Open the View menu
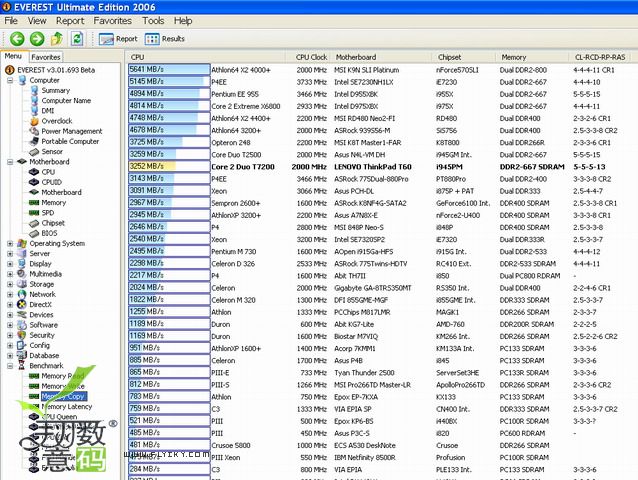This screenshot has width=638, height=480. [x=37, y=21]
